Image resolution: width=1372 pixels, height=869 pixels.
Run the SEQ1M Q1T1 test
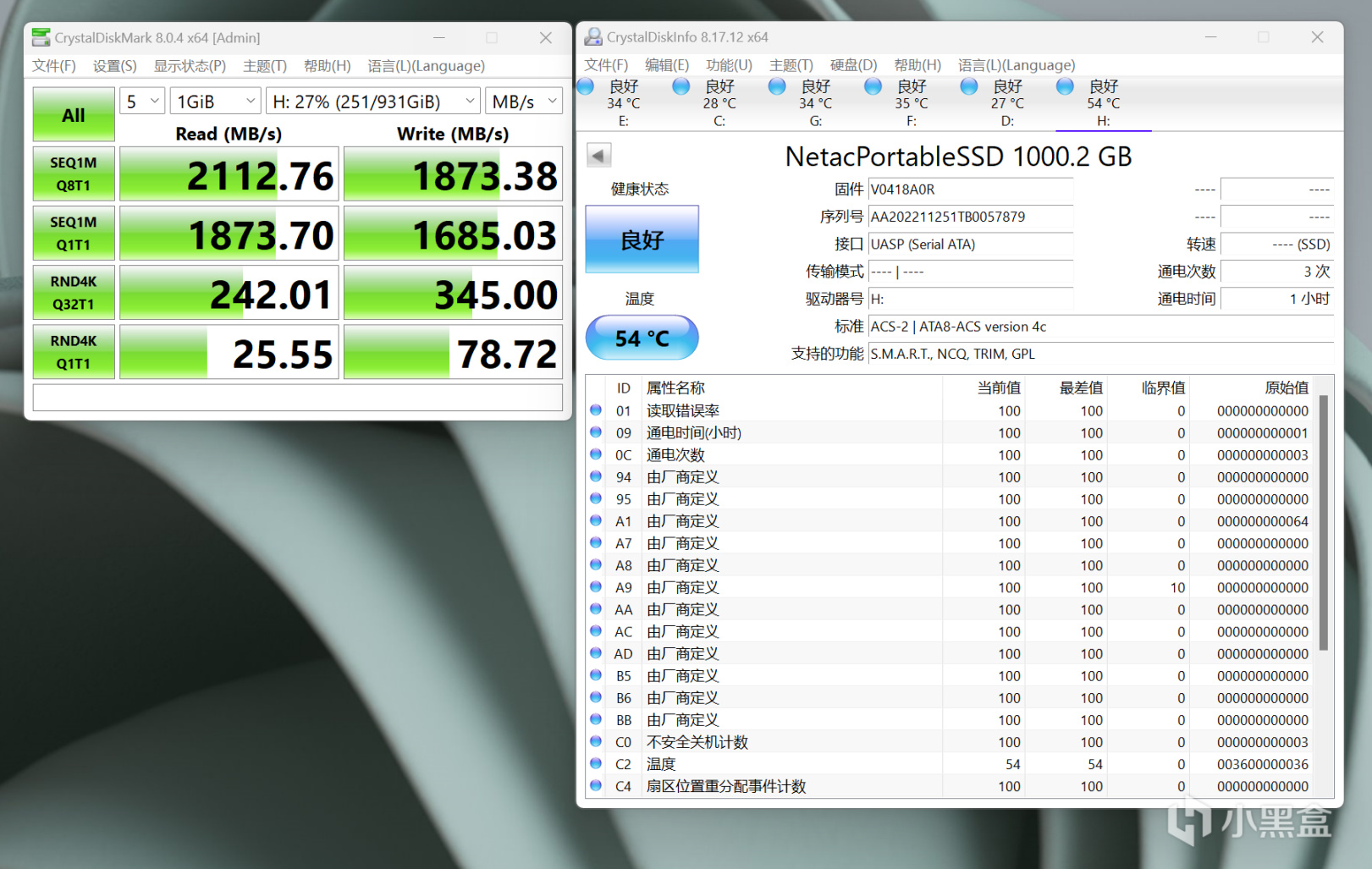click(74, 233)
